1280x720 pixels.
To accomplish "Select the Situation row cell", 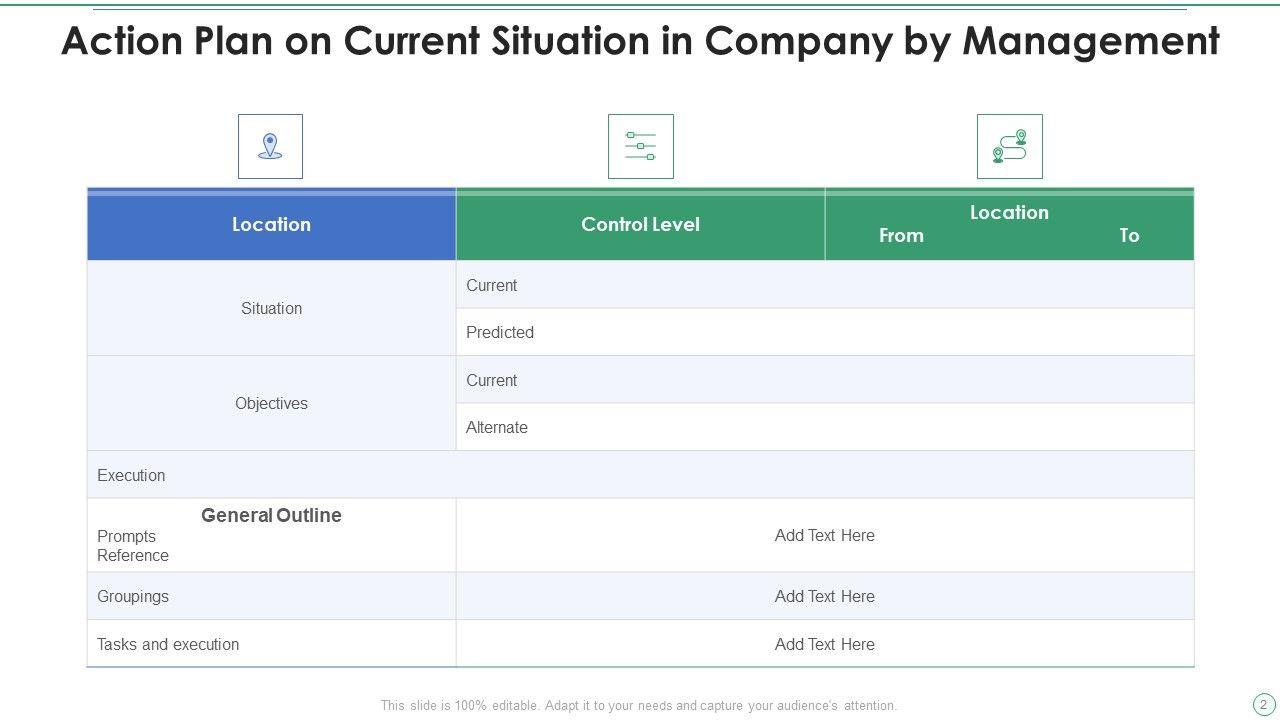I will tap(271, 308).
